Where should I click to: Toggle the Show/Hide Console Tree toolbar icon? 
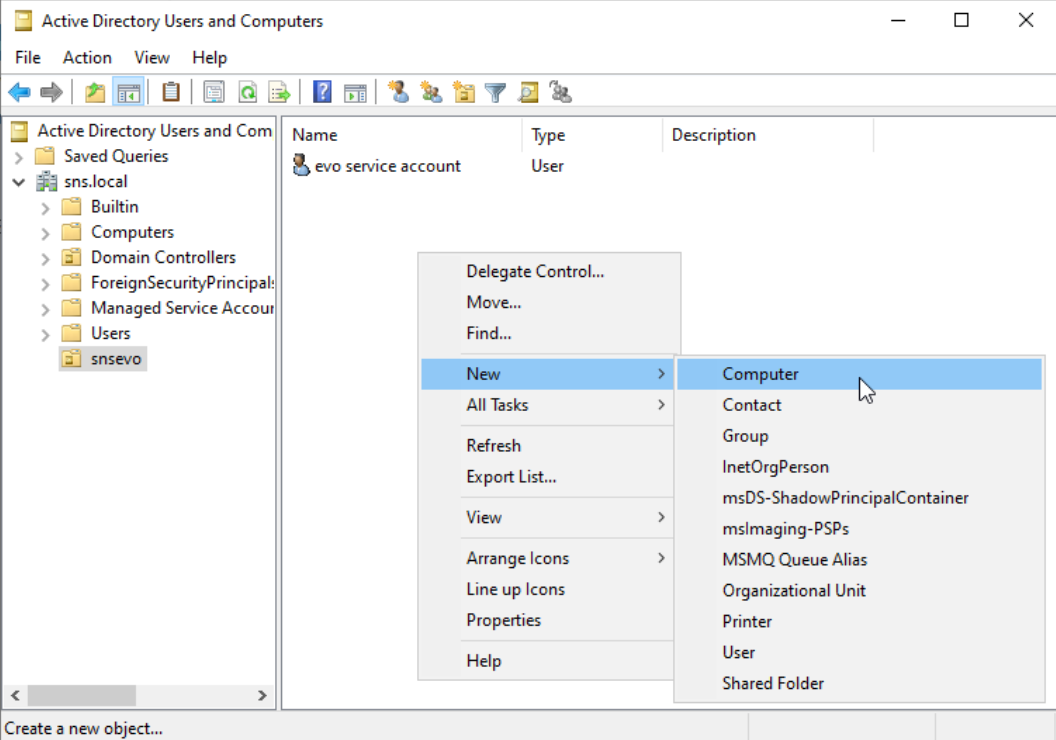129,92
